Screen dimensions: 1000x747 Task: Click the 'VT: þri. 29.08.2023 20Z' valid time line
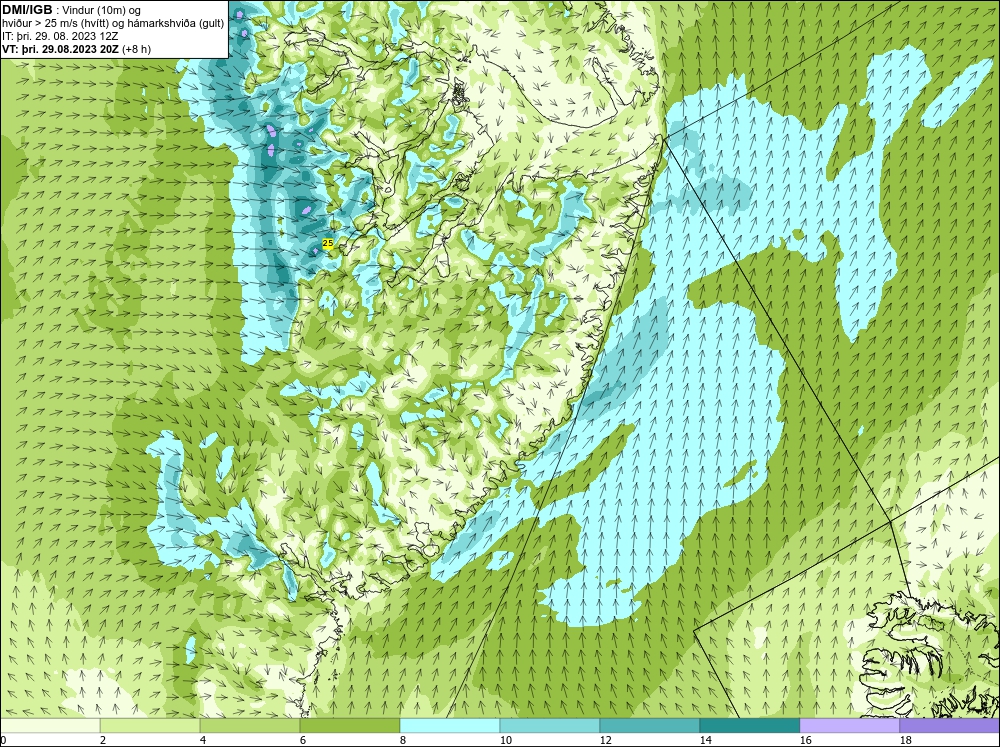tap(76, 49)
